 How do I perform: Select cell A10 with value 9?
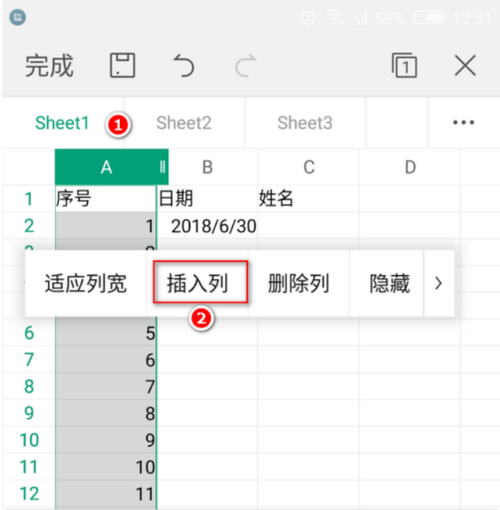point(106,440)
